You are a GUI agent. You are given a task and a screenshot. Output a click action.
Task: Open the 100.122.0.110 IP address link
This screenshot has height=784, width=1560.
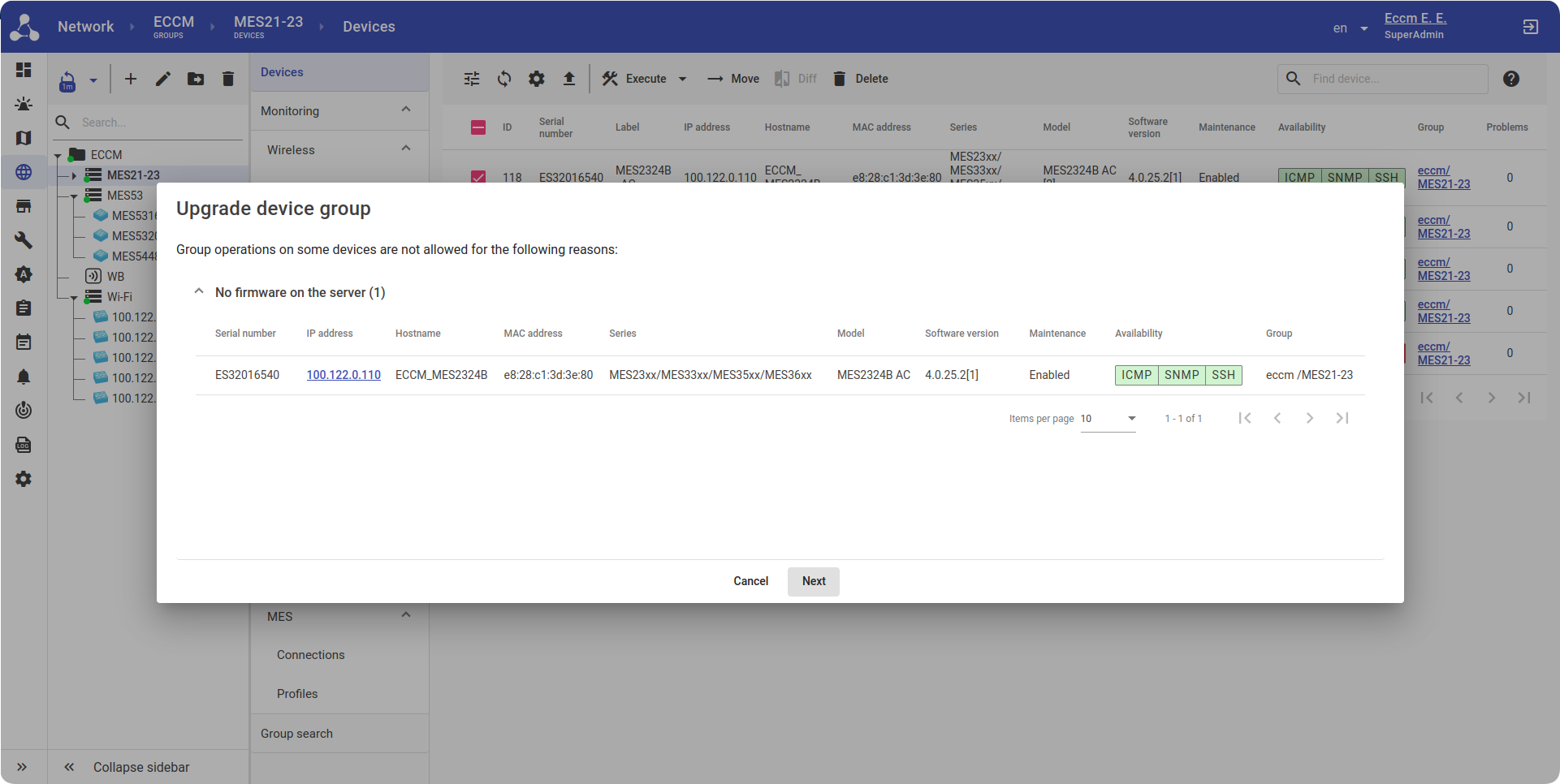pos(344,375)
